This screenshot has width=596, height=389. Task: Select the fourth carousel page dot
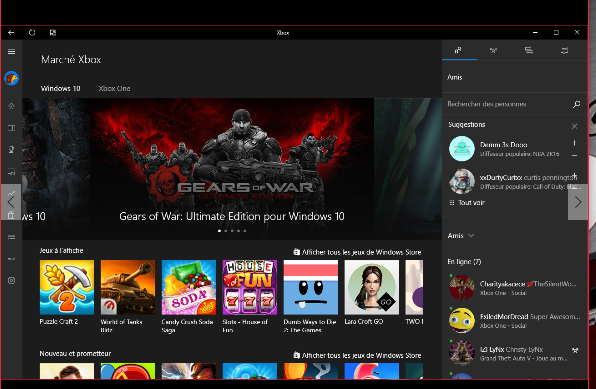(x=238, y=231)
